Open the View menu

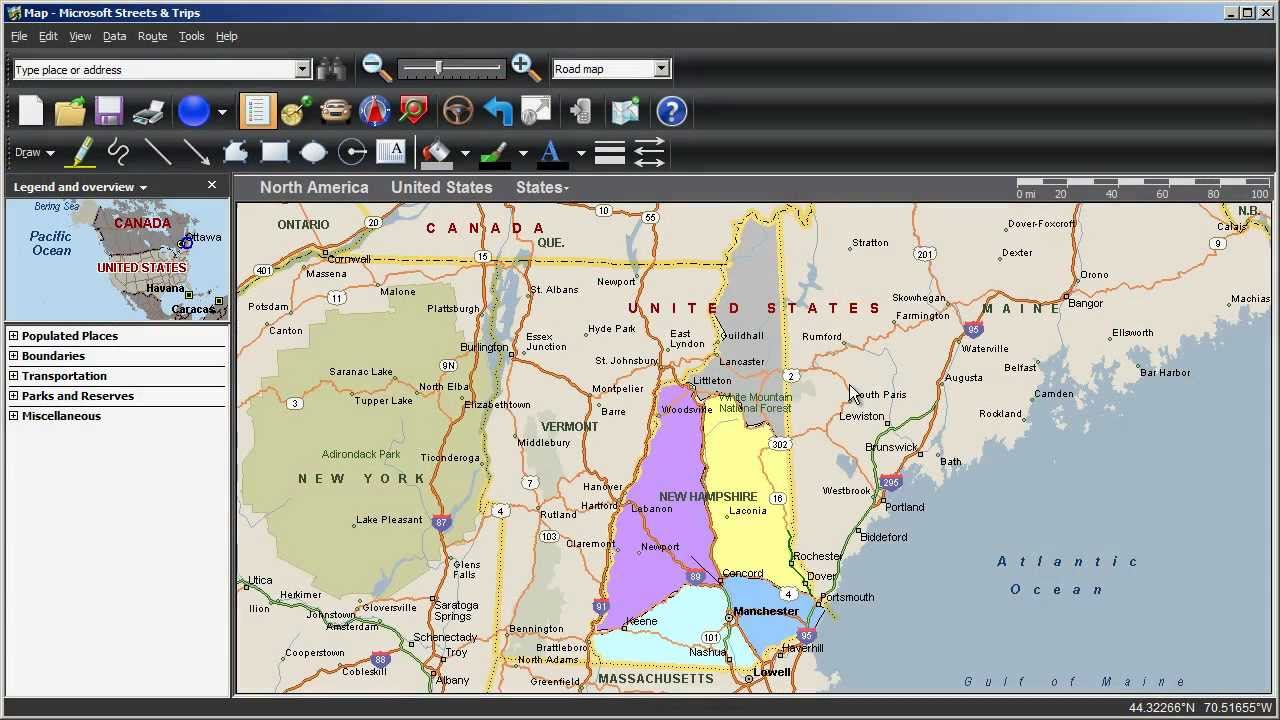pyautogui.click(x=80, y=36)
